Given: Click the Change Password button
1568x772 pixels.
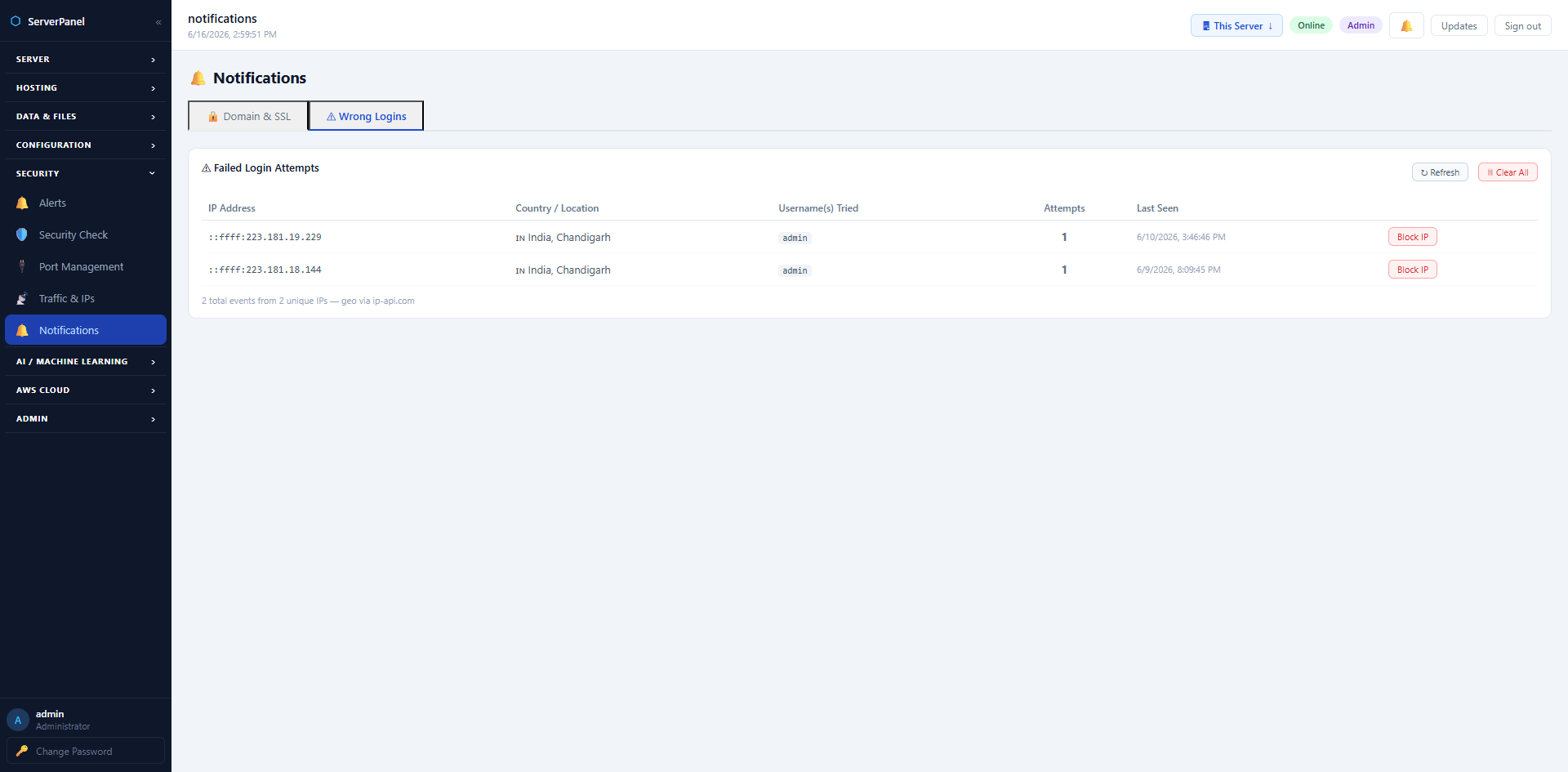Looking at the screenshot, I should [x=86, y=751].
